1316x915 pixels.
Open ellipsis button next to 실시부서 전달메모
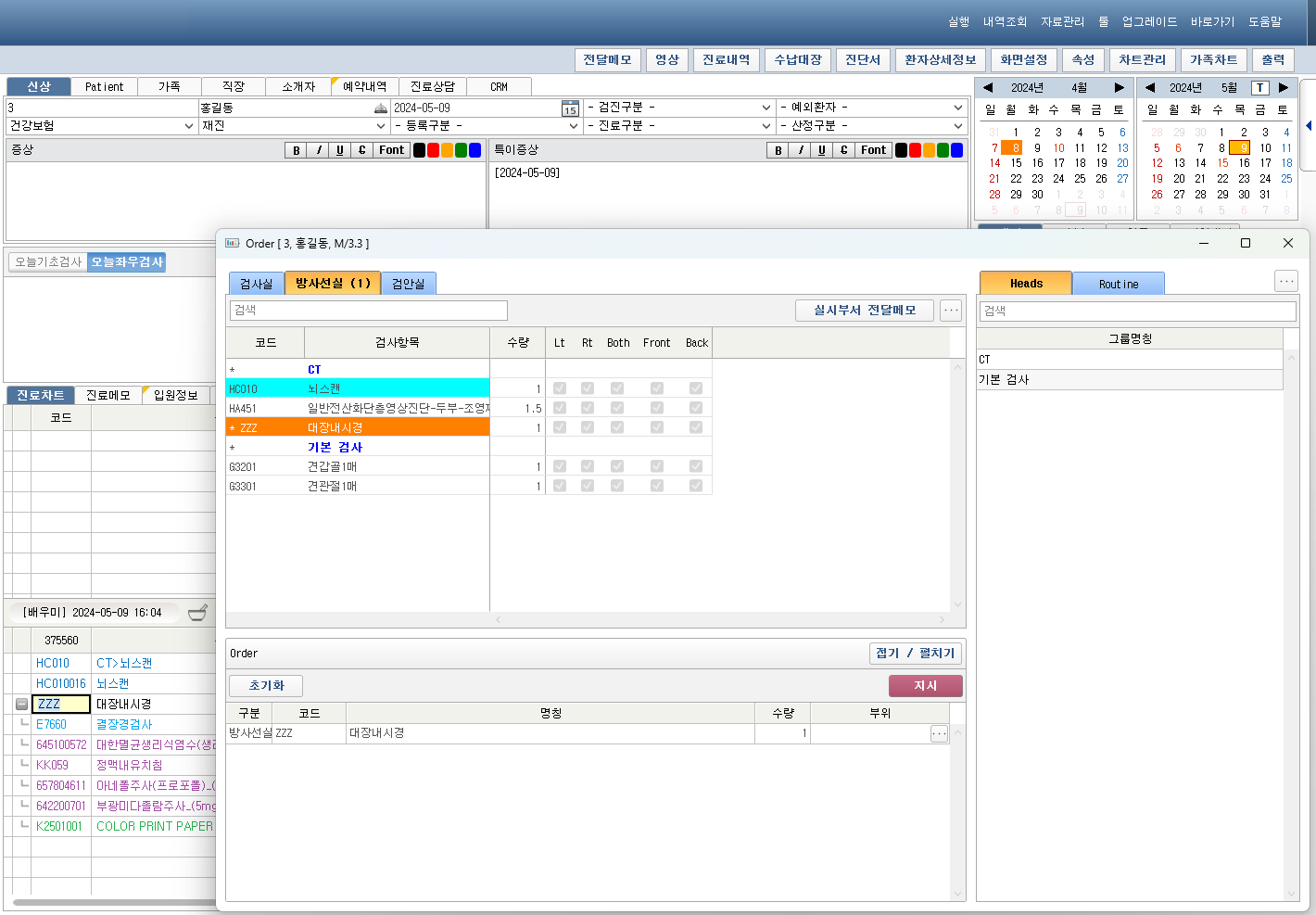click(x=951, y=311)
